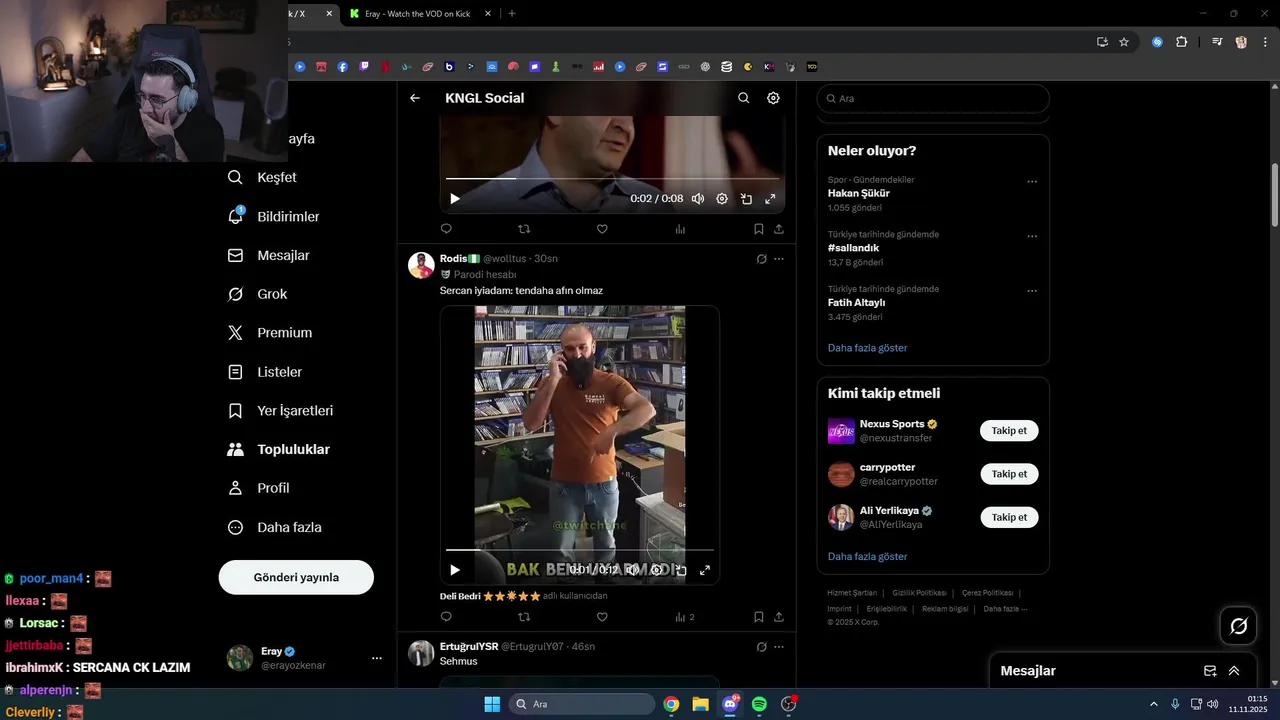1280x720 pixels.
Task: Show more trends Daha fazla göster
Action: click(x=867, y=348)
